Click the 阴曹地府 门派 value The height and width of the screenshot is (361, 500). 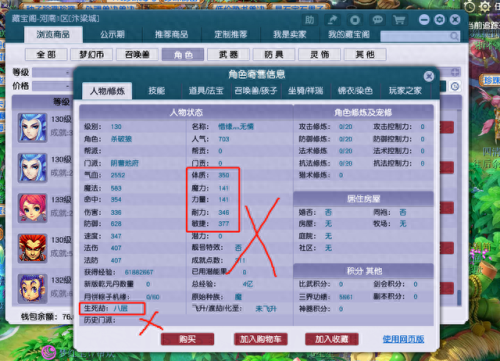click(125, 163)
